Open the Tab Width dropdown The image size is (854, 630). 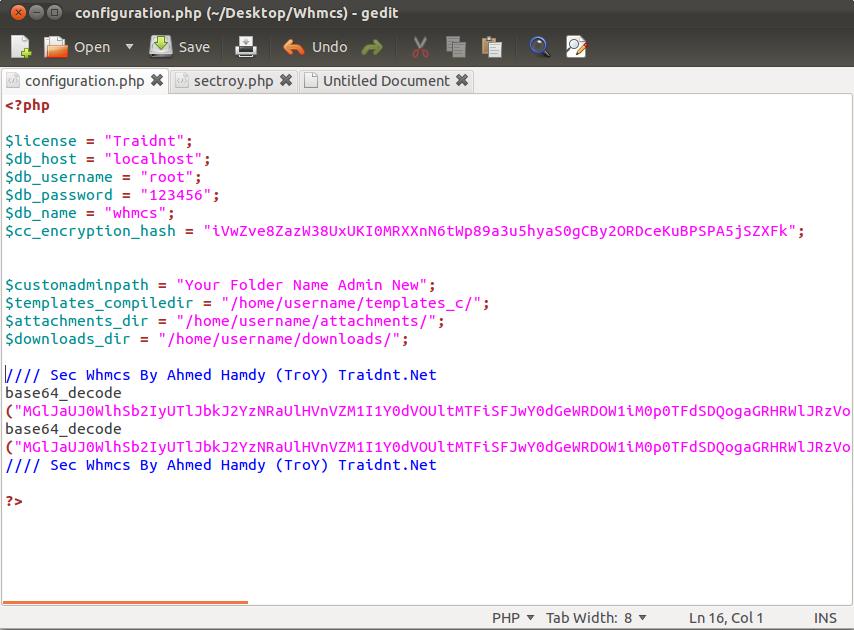coord(596,618)
